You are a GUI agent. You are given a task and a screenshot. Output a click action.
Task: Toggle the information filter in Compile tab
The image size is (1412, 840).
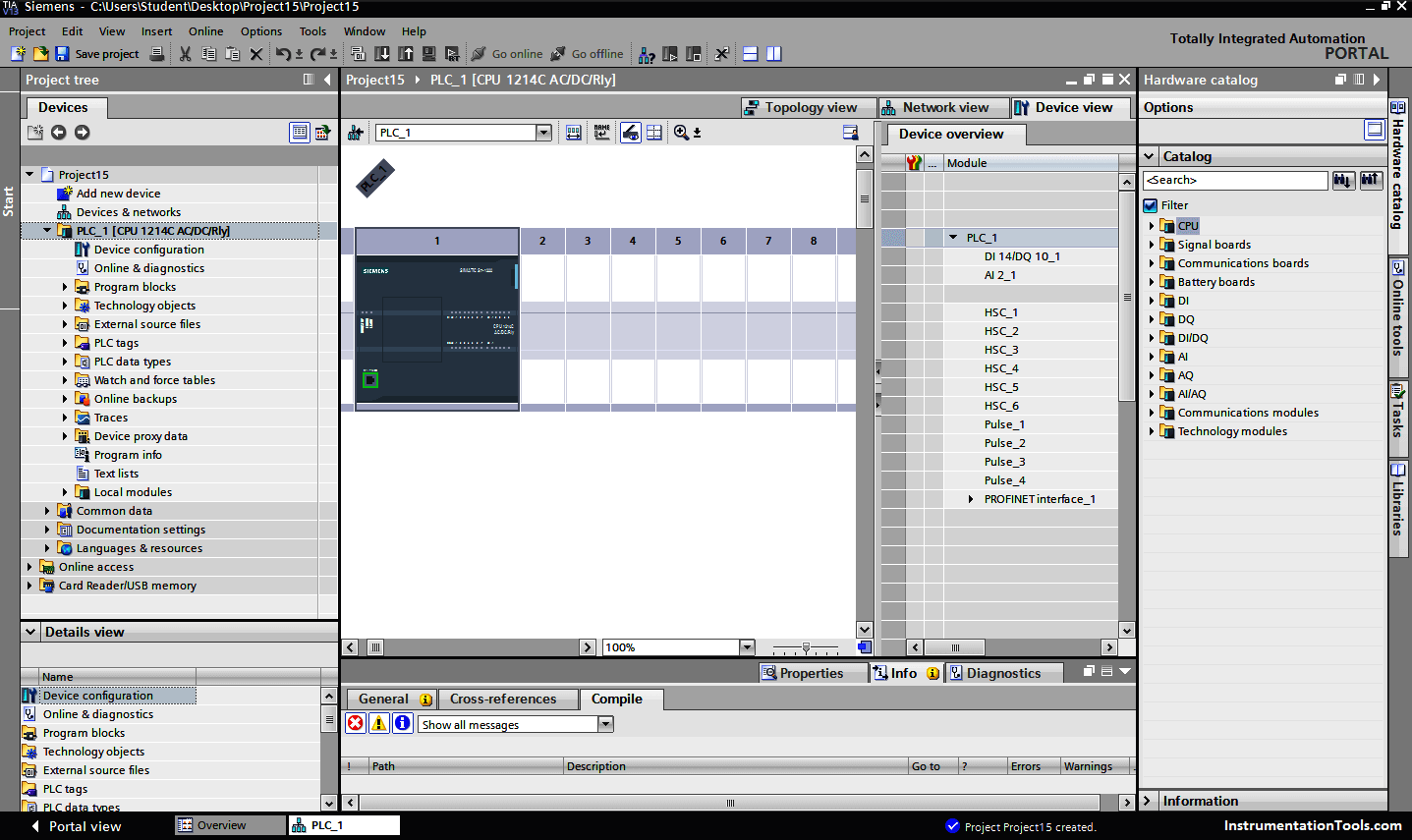[x=403, y=723]
